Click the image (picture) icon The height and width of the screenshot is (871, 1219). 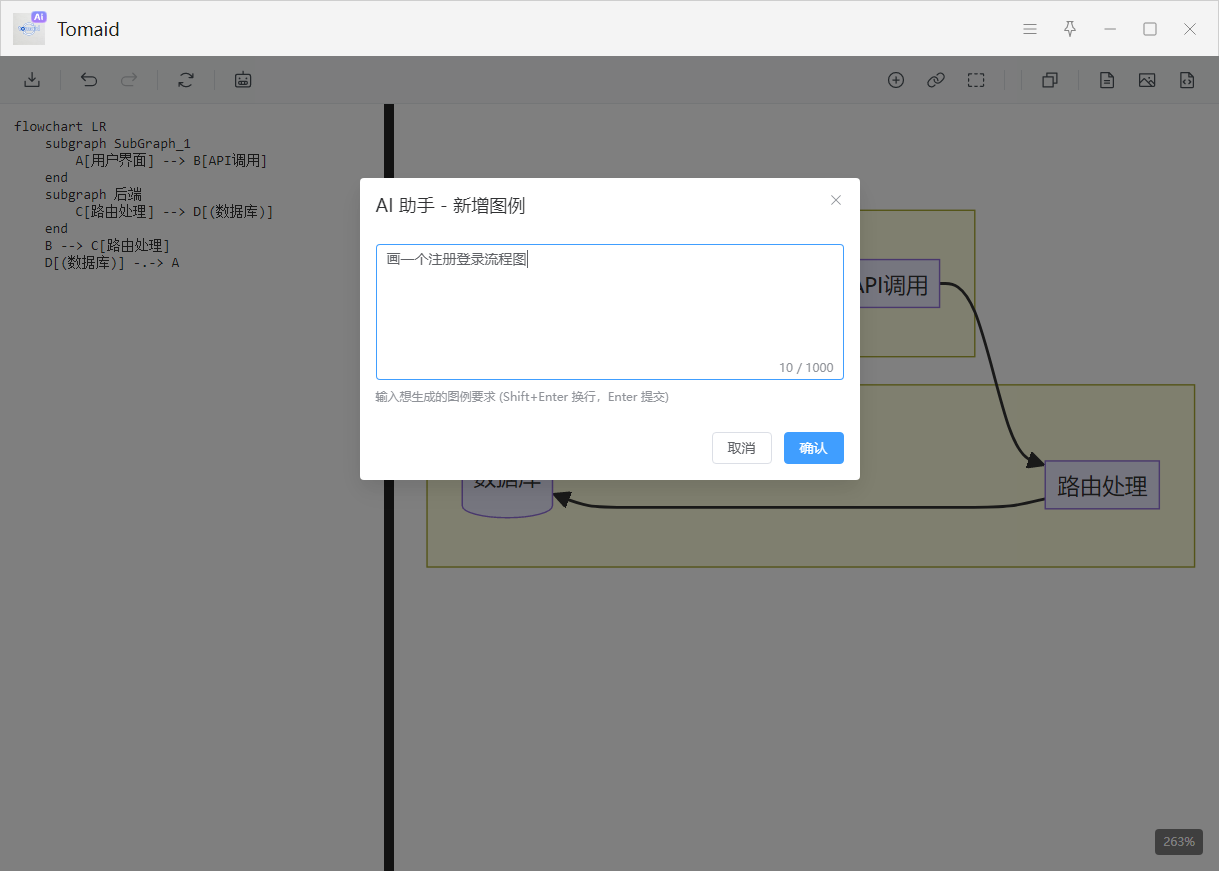(1147, 80)
